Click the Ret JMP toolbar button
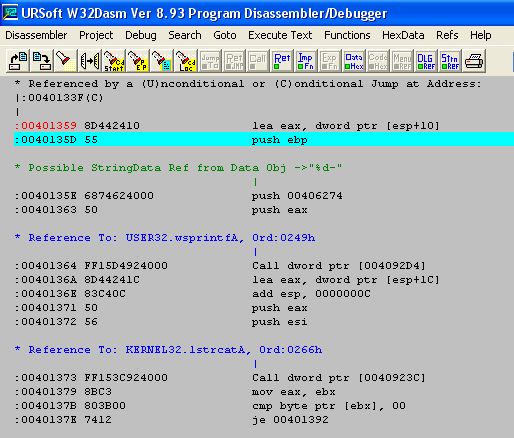The width and height of the screenshot is (514, 438). [234, 61]
